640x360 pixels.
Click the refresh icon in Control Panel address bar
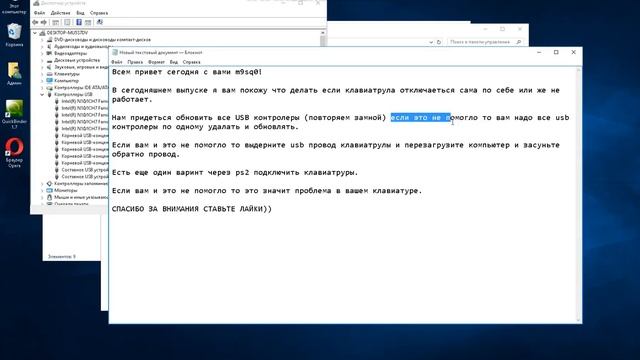point(439,42)
